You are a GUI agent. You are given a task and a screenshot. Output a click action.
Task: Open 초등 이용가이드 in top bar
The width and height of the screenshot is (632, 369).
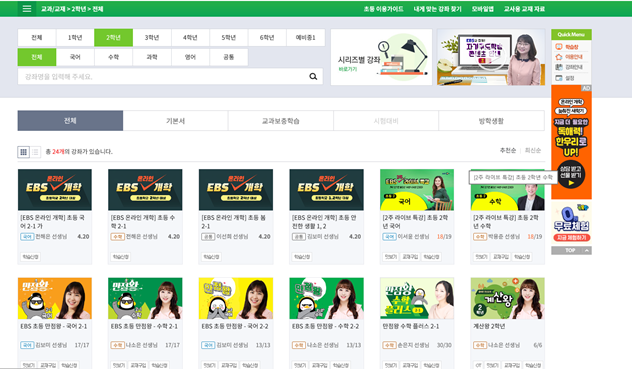click(x=383, y=9)
